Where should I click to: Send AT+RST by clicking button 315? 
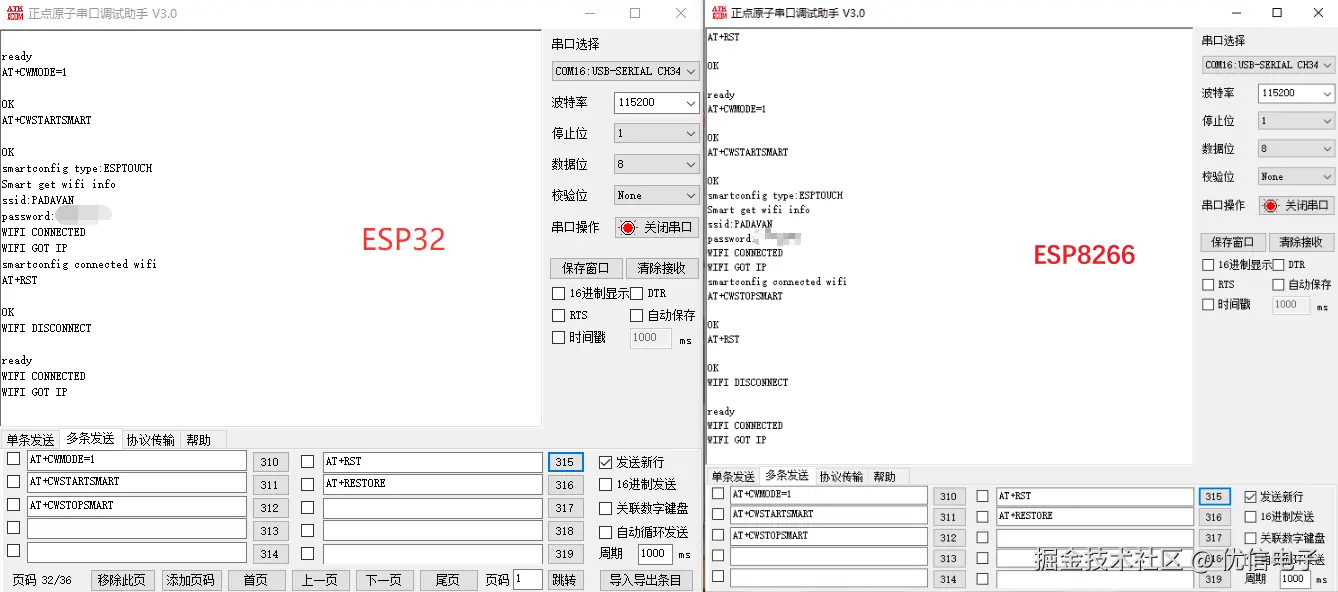coord(565,461)
